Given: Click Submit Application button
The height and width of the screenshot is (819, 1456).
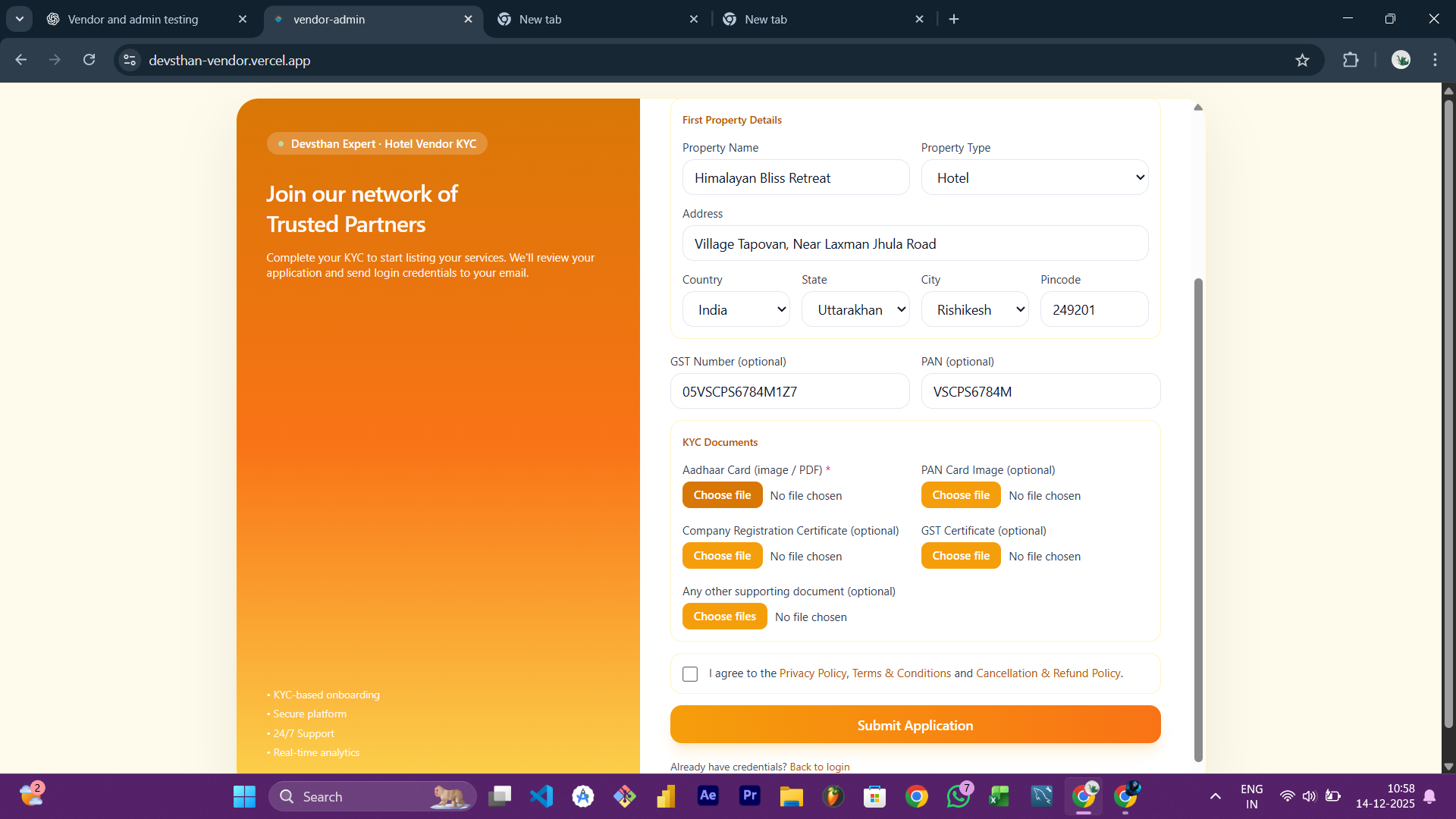Looking at the screenshot, I should point(915,725).
